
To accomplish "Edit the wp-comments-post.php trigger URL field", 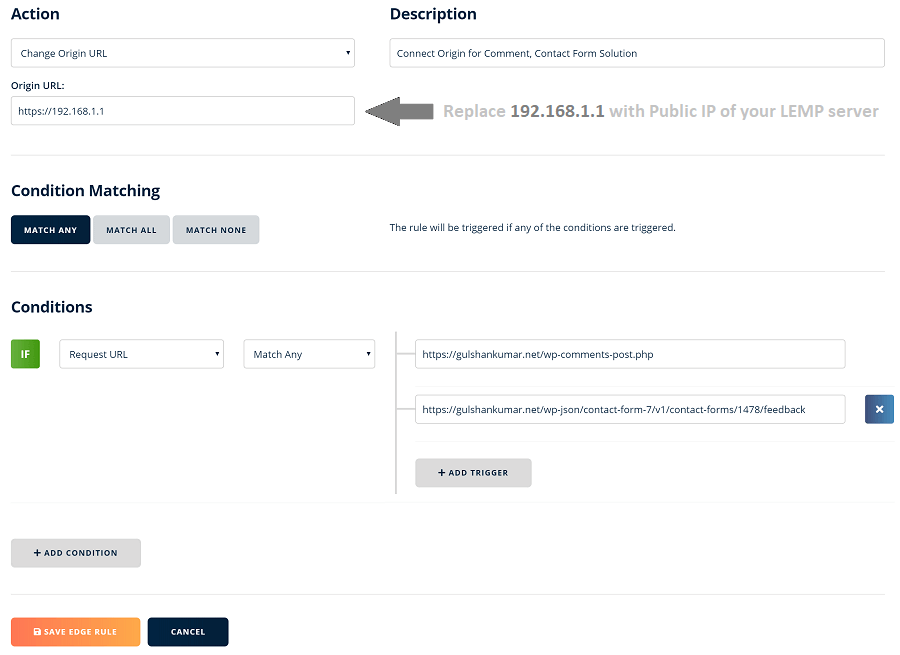I will click(629, 354).
